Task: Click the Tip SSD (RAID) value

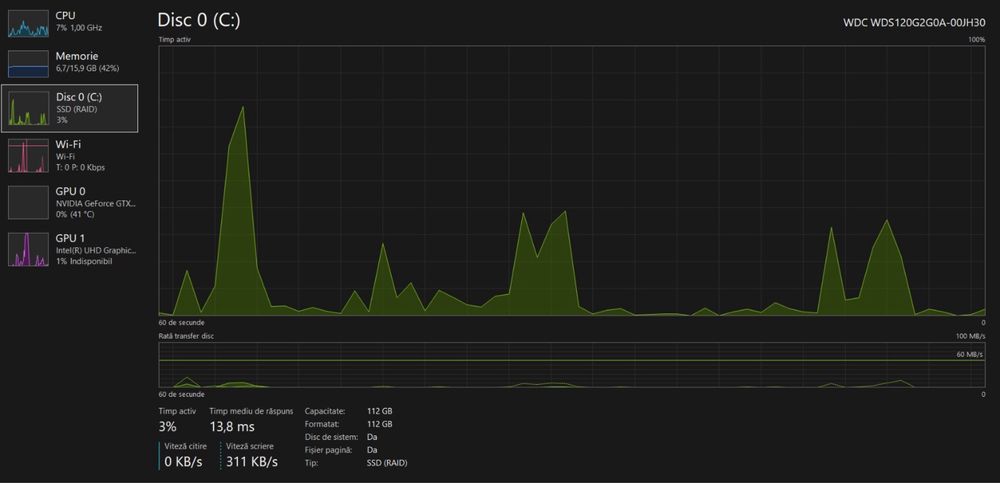Action: point(387,463)
